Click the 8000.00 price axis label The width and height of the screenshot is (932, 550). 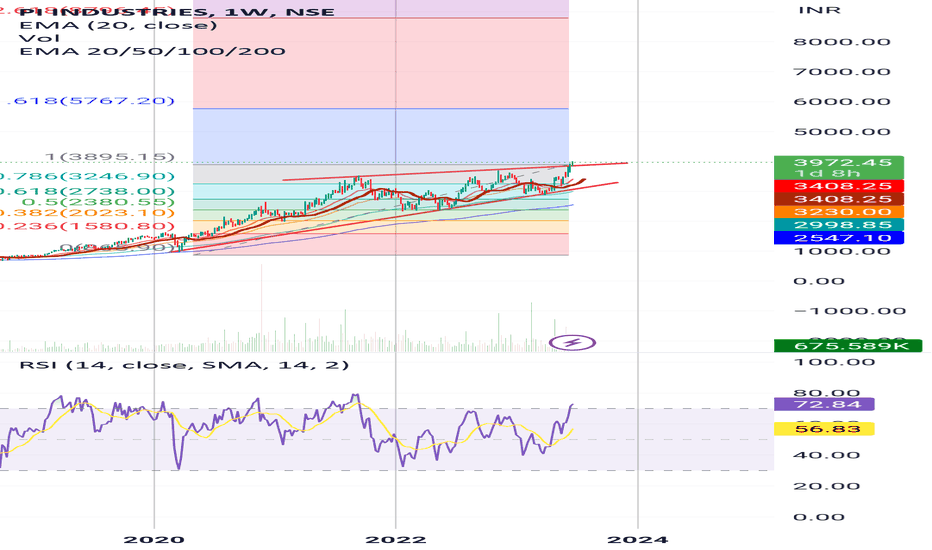click(842, 42)
